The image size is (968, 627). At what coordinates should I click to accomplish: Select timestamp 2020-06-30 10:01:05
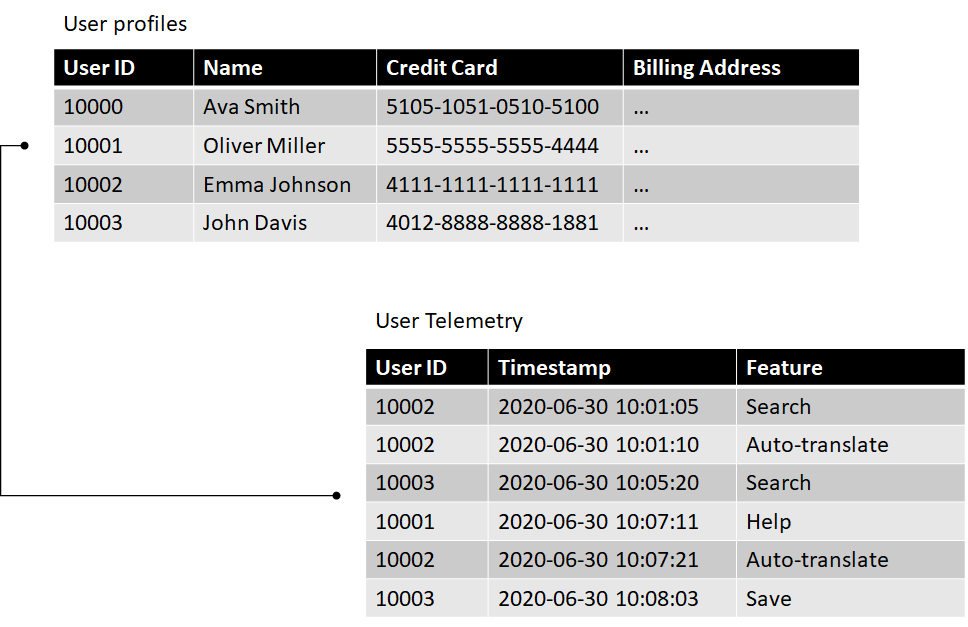click(598, 407)
